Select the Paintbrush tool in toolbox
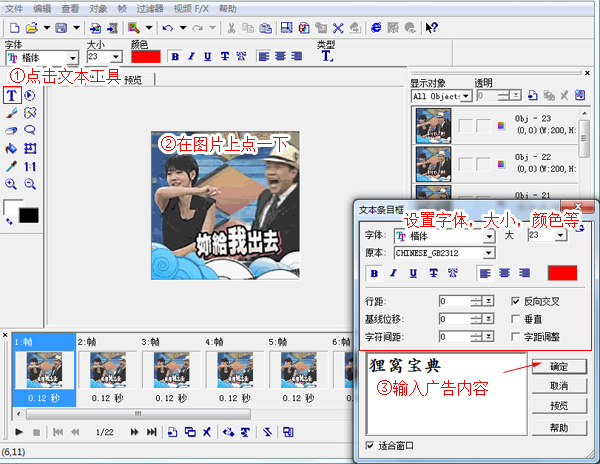 [x=11, y=113]
